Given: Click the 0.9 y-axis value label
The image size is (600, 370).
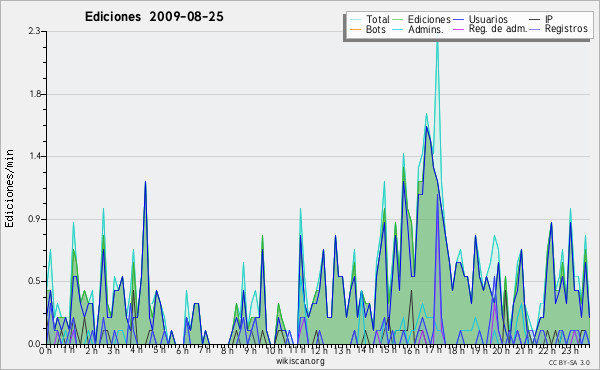Looking at the screenshot, I should [34, 219].
